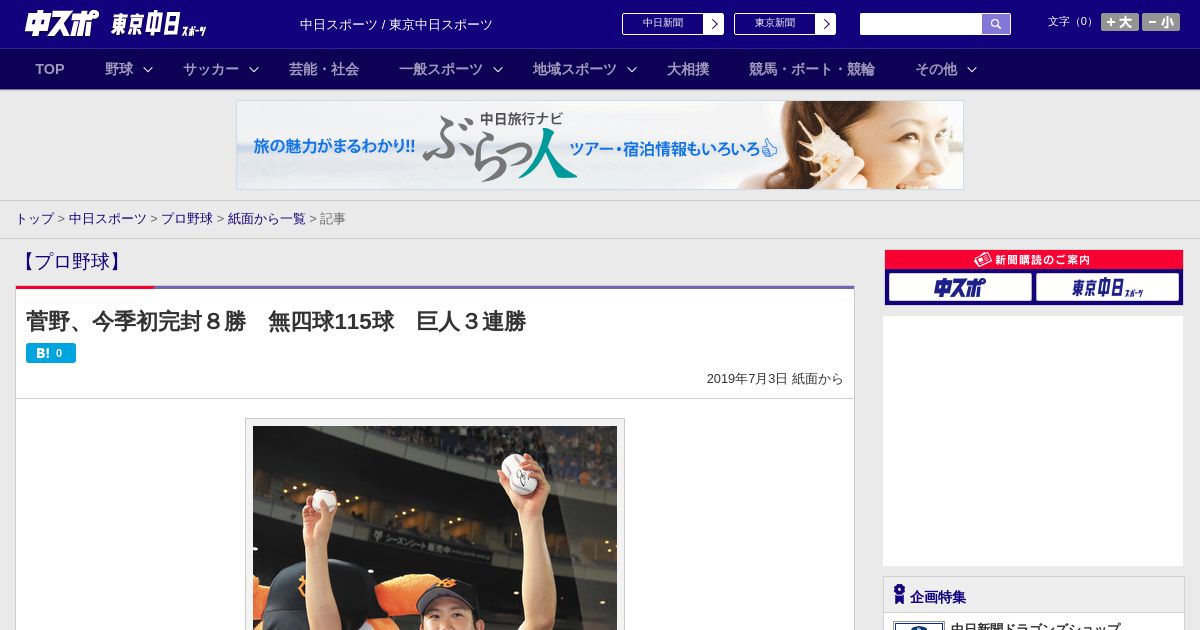Click arrow next to 中日新聞
Viewport: 1200px width, 630px height.
pos(714,24)
